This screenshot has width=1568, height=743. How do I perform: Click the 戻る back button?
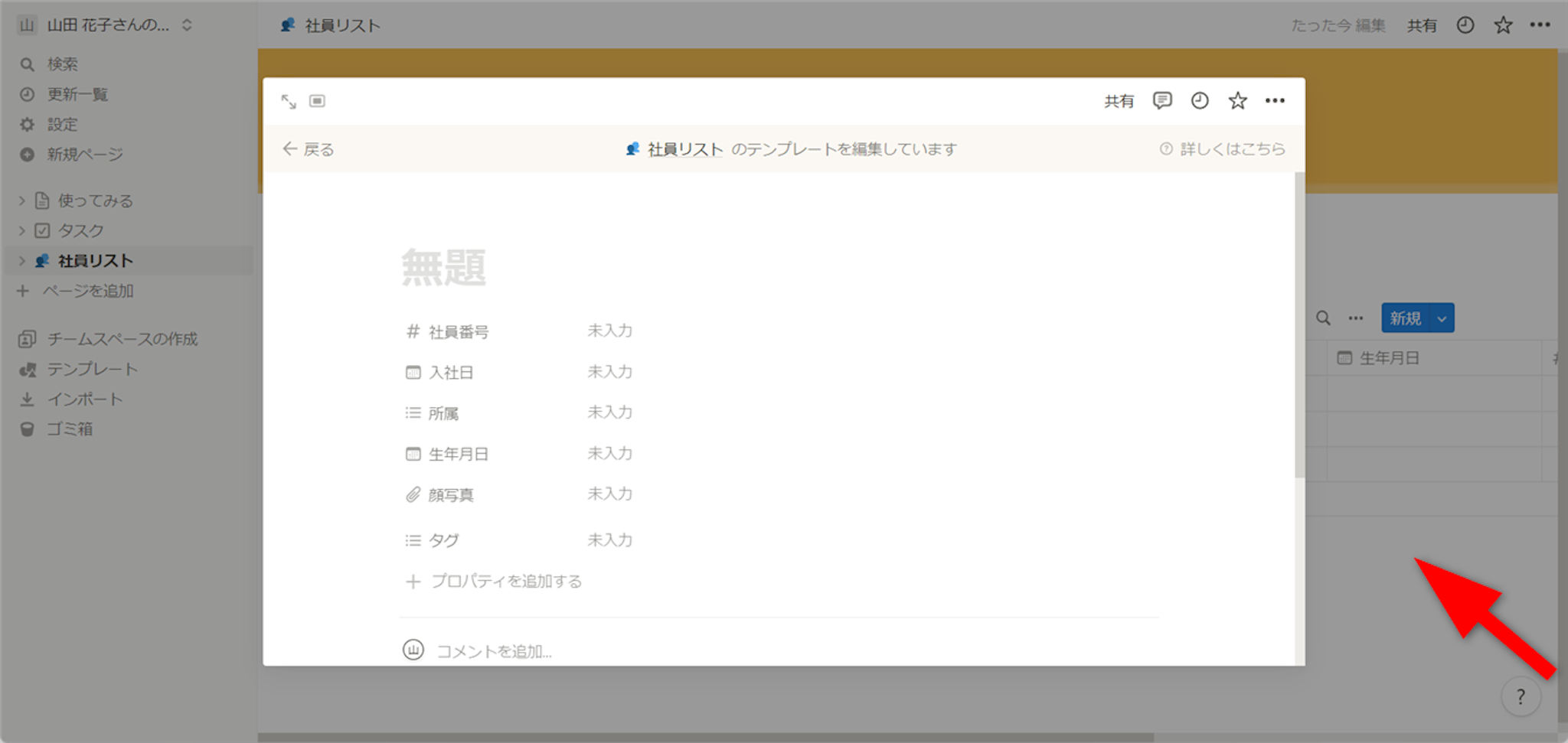click(x=309, y=149)
